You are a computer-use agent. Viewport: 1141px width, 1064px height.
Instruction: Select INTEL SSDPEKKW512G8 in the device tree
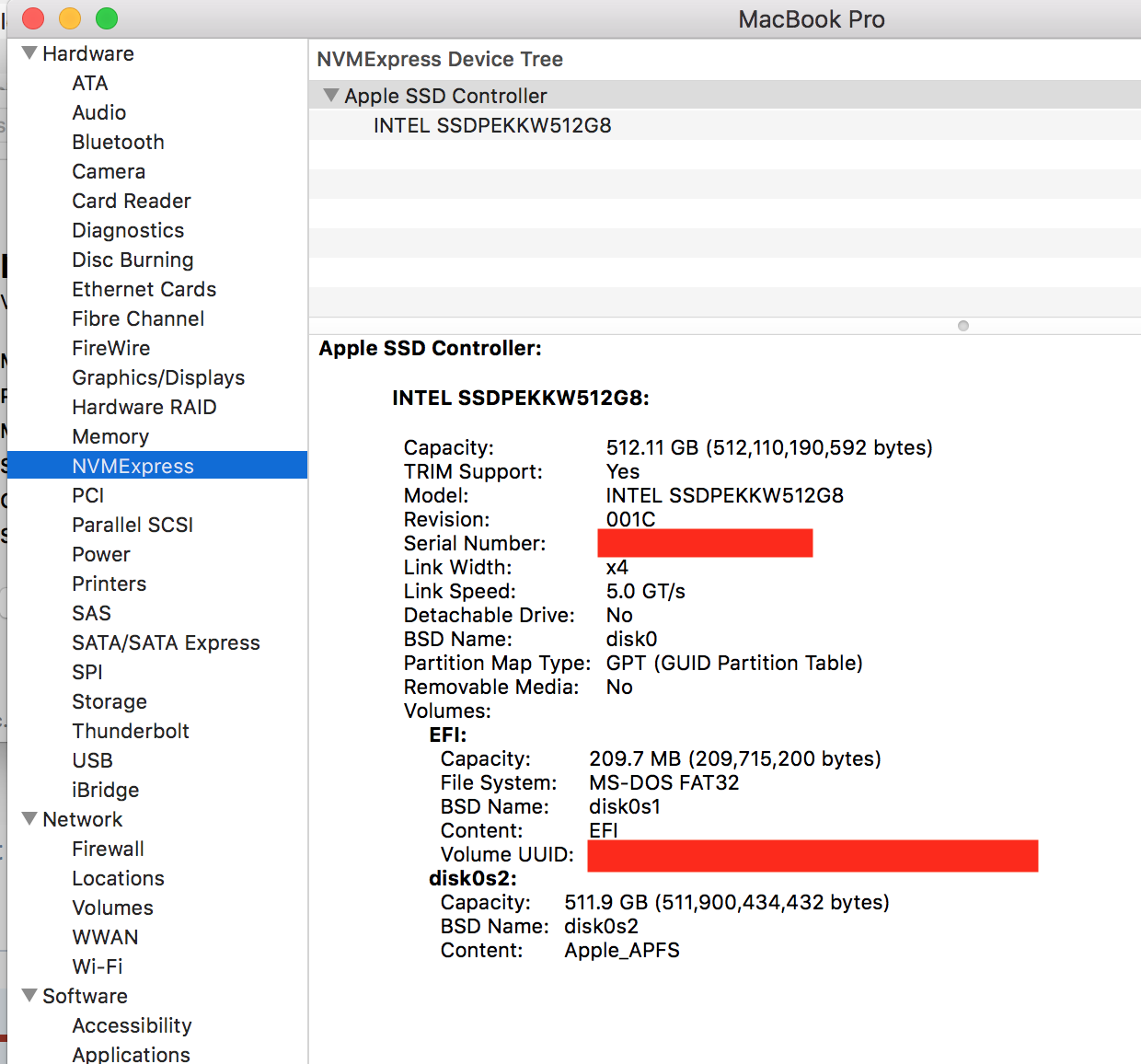coord(492,125)
